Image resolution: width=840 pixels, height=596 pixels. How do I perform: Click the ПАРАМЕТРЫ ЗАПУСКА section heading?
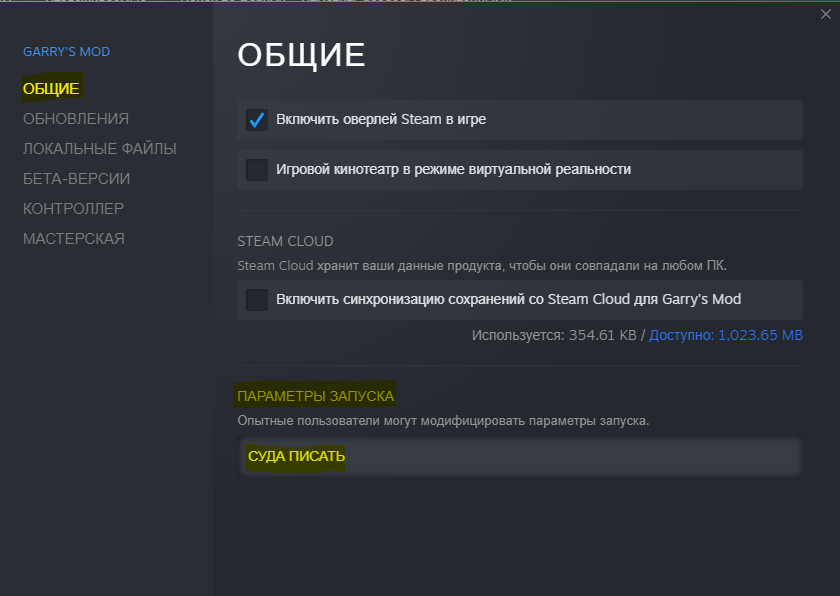[x=316, y=396]
